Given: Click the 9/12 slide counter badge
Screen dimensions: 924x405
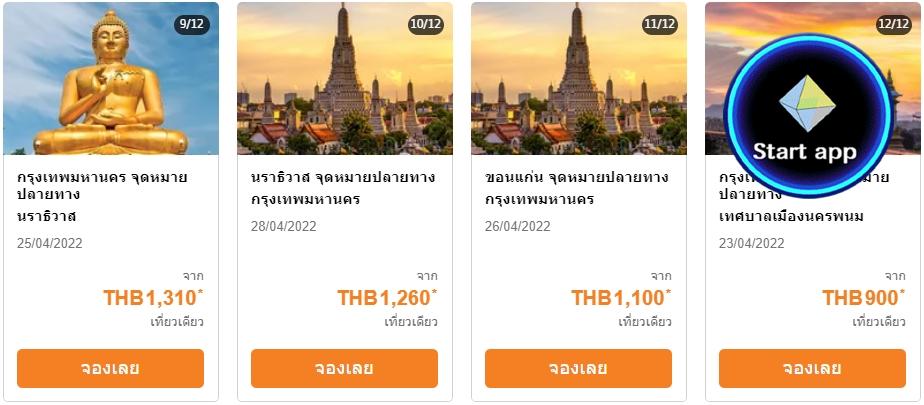Looking at the screenshot, I should tap(192, 24).
